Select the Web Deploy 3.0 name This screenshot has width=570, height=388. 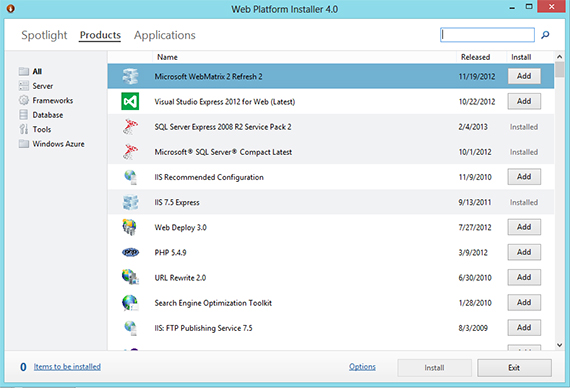click(180, 227)
